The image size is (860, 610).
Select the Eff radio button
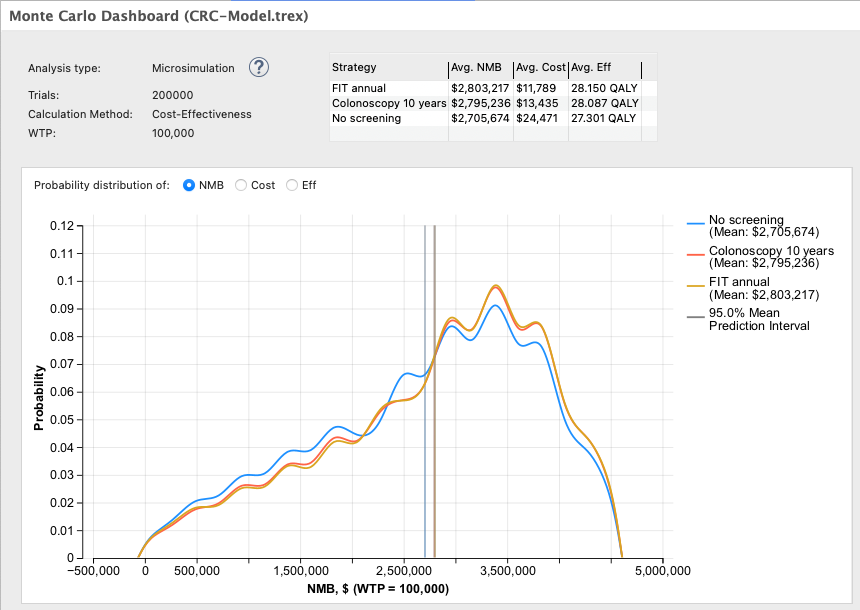pos(292,185)
